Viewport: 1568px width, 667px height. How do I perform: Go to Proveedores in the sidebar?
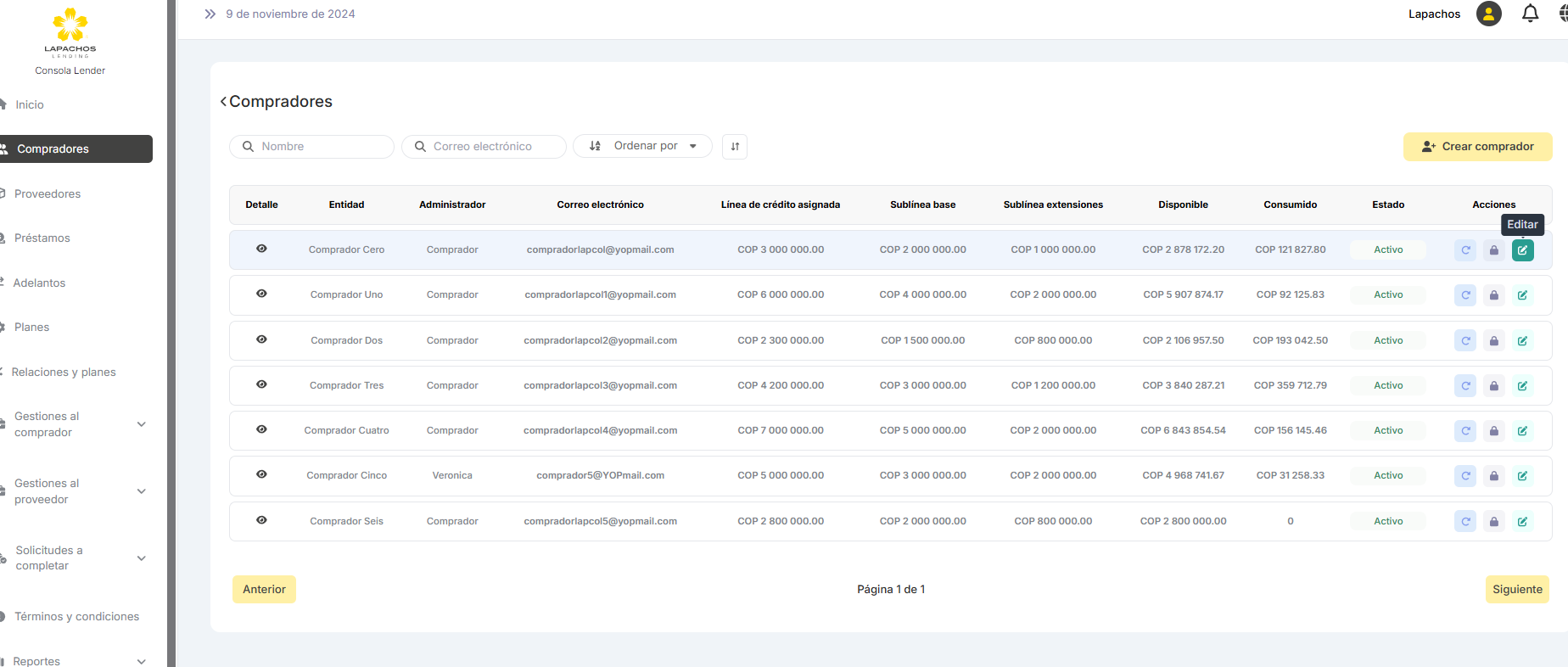(x=48, y=193)
